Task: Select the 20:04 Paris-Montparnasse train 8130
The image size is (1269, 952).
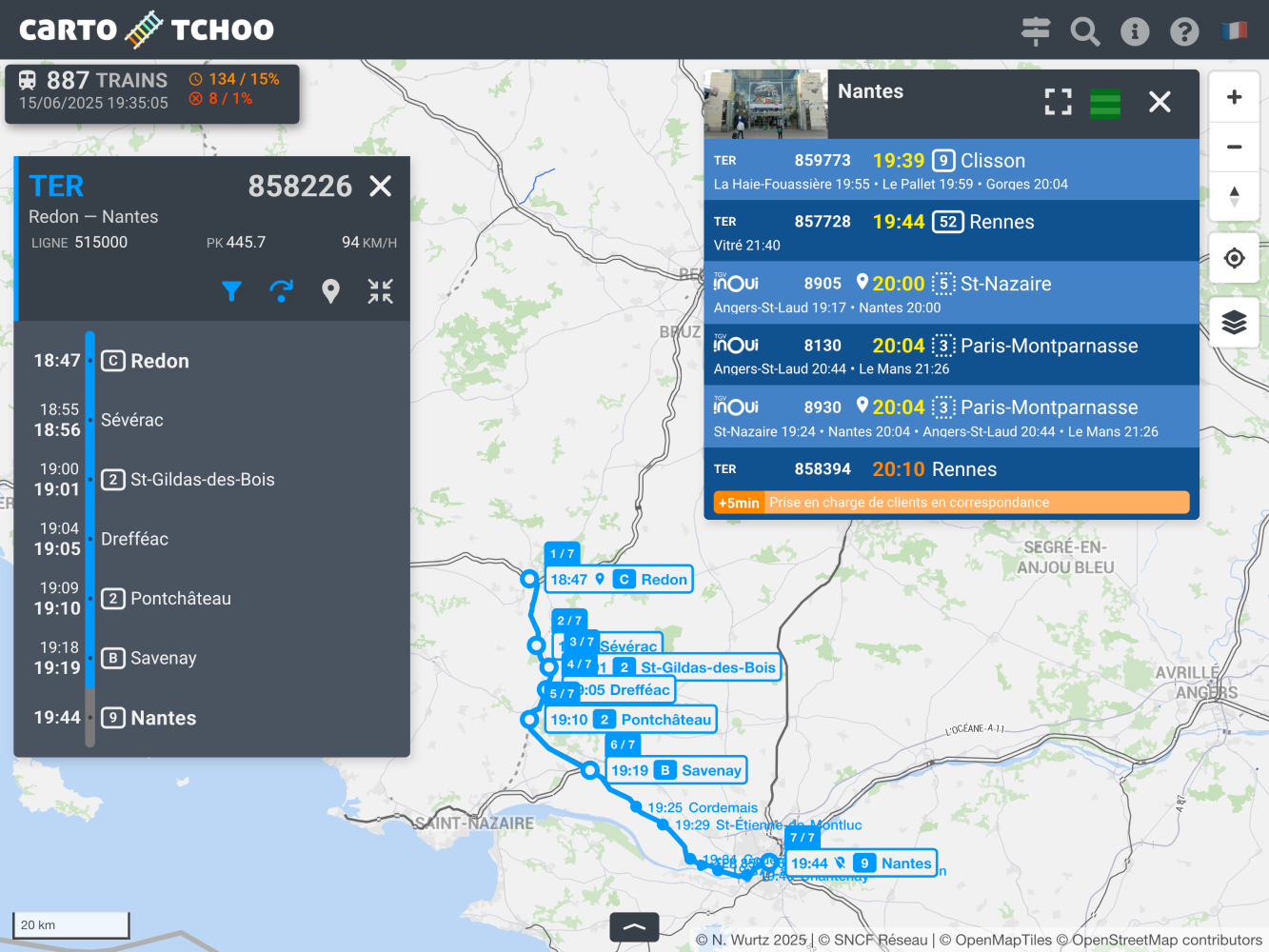Action: click(950, 355)
